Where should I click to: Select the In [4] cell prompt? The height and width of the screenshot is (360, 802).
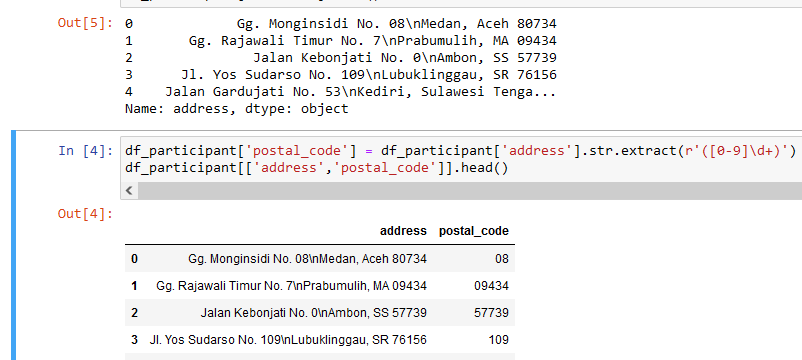[85, 151]
